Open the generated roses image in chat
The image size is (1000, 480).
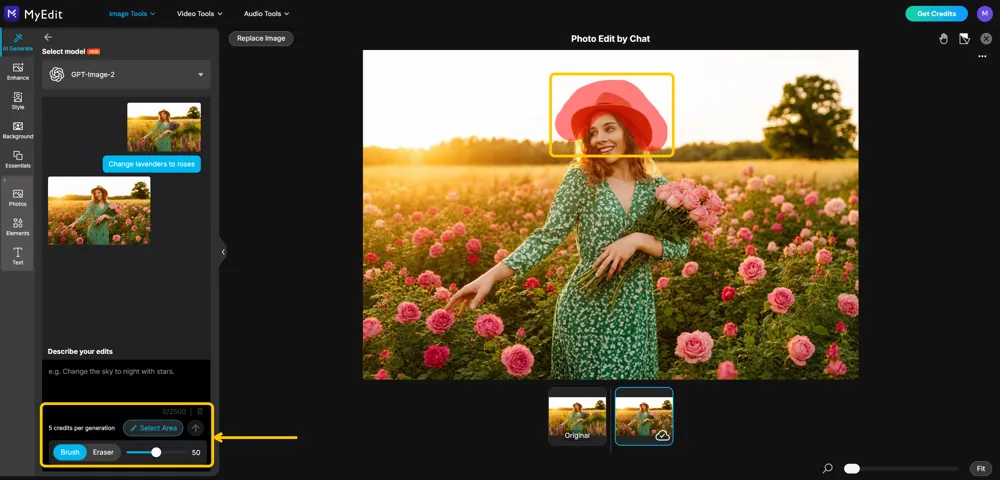click(x=99, y=210)
